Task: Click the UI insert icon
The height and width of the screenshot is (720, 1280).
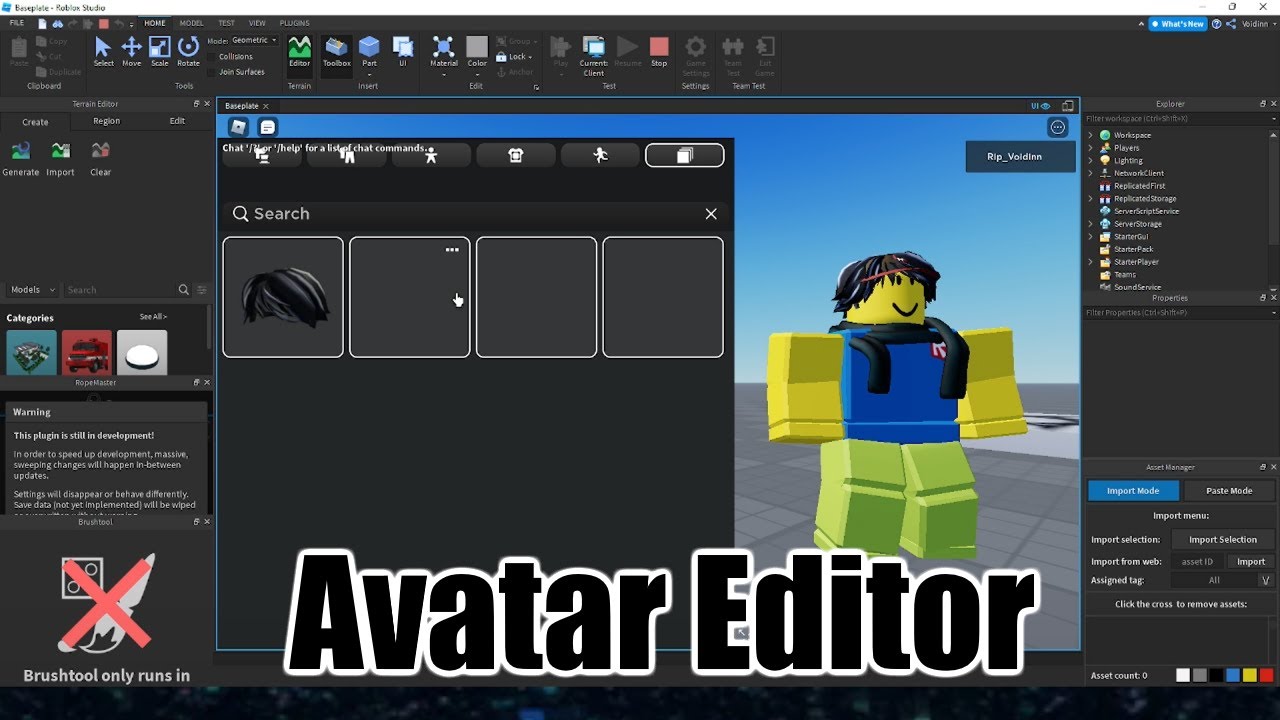Action: 403,52
